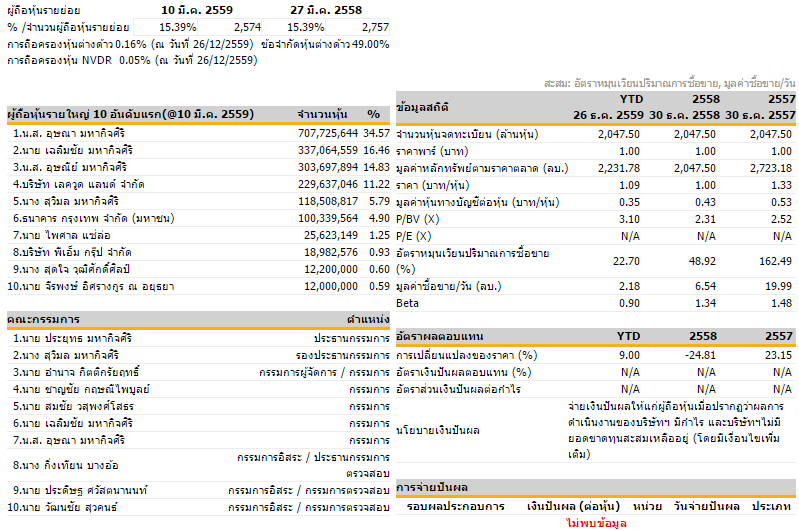Click 6.ธนาคาร กรุงเทพ จำกัด (มหาชน)
Screen dimensions: 799x530
coord(94,218)
